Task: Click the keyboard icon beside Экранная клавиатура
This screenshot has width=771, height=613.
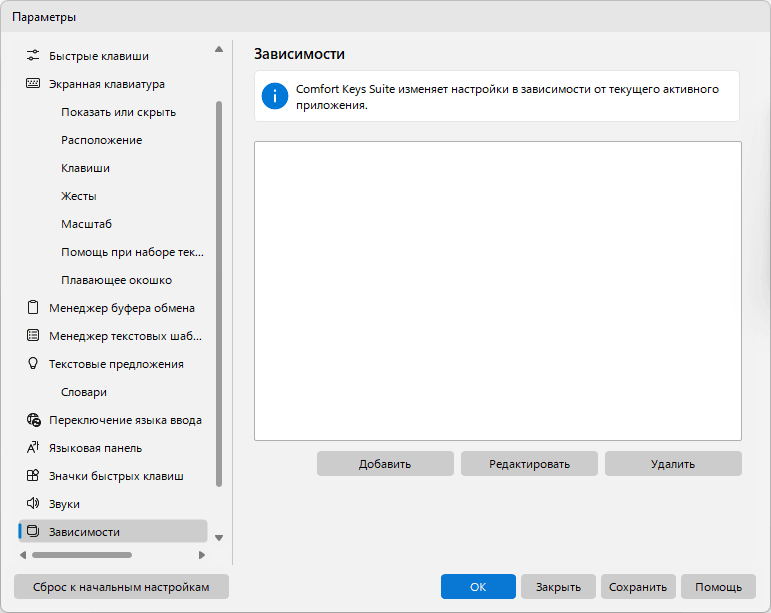Action: click(x=33, y=84)
